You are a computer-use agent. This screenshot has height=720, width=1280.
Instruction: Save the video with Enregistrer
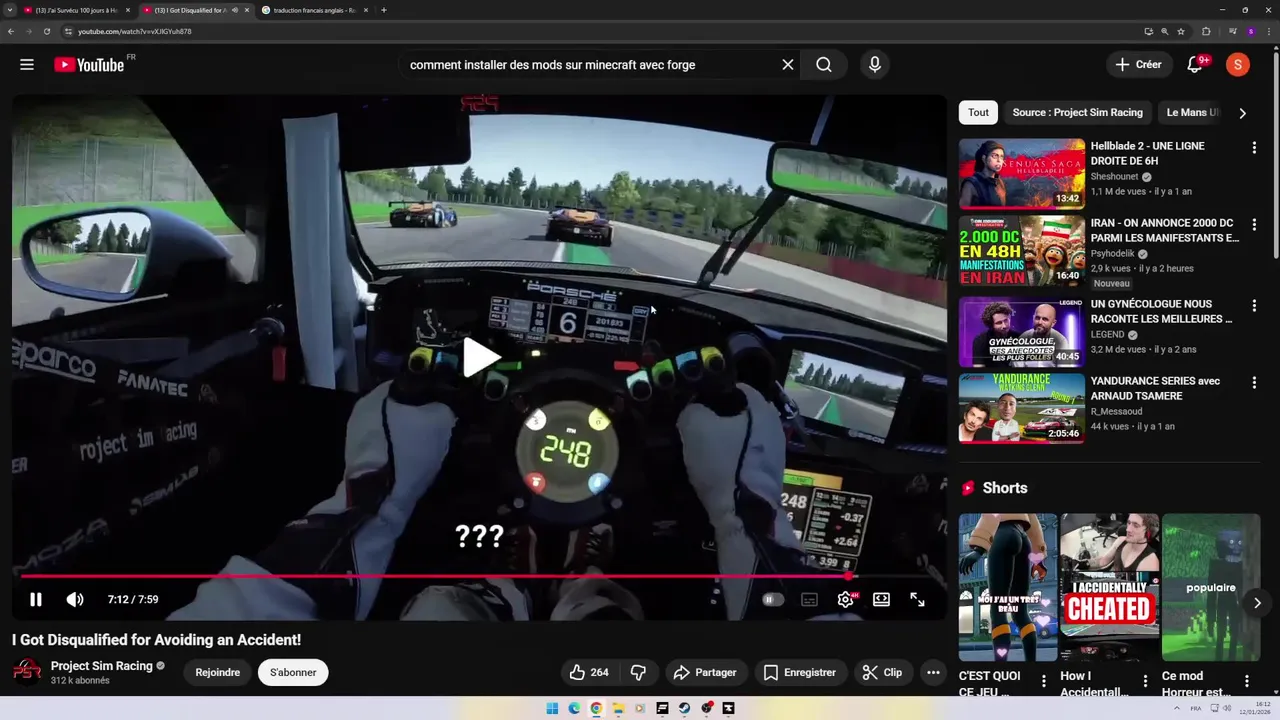(x=800, y=673)
